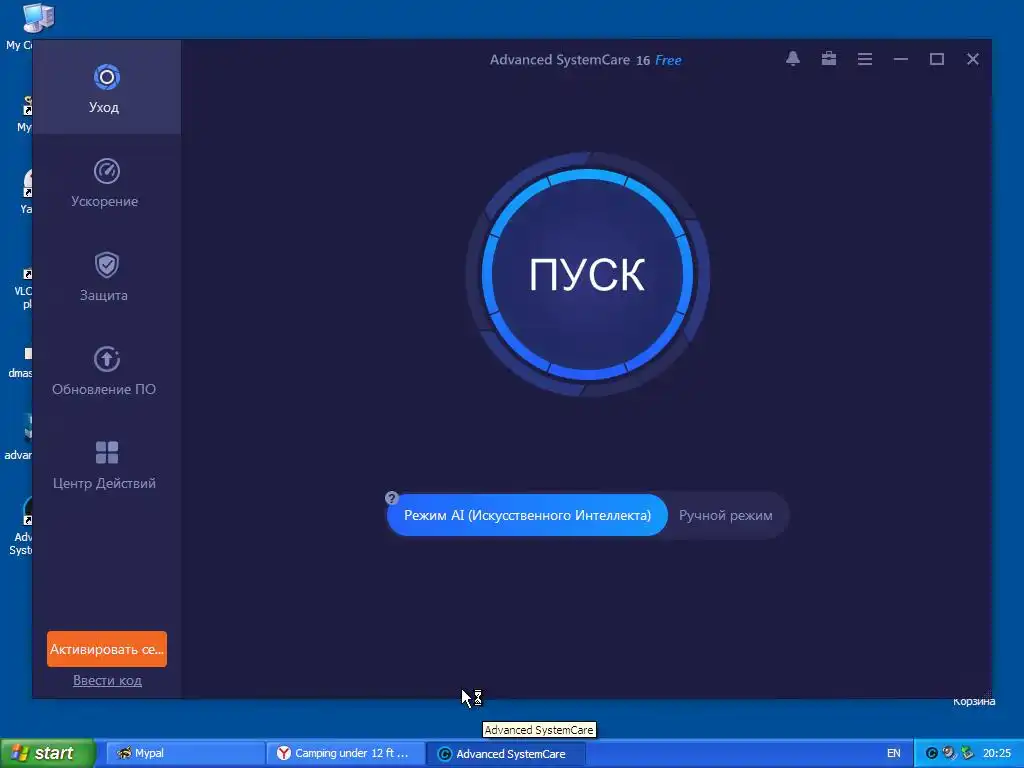Click the clock showing 20:25
The height and width of the screenshot is (768, 1024).
point(997,754)
